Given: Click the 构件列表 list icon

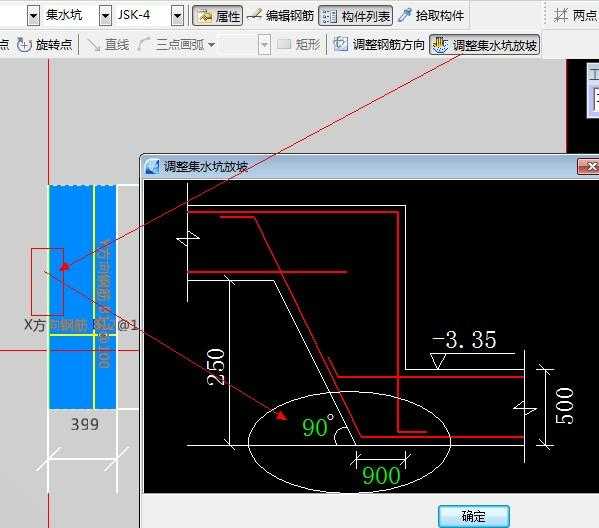Looking at the screenshot, I should tap(329, 16).
